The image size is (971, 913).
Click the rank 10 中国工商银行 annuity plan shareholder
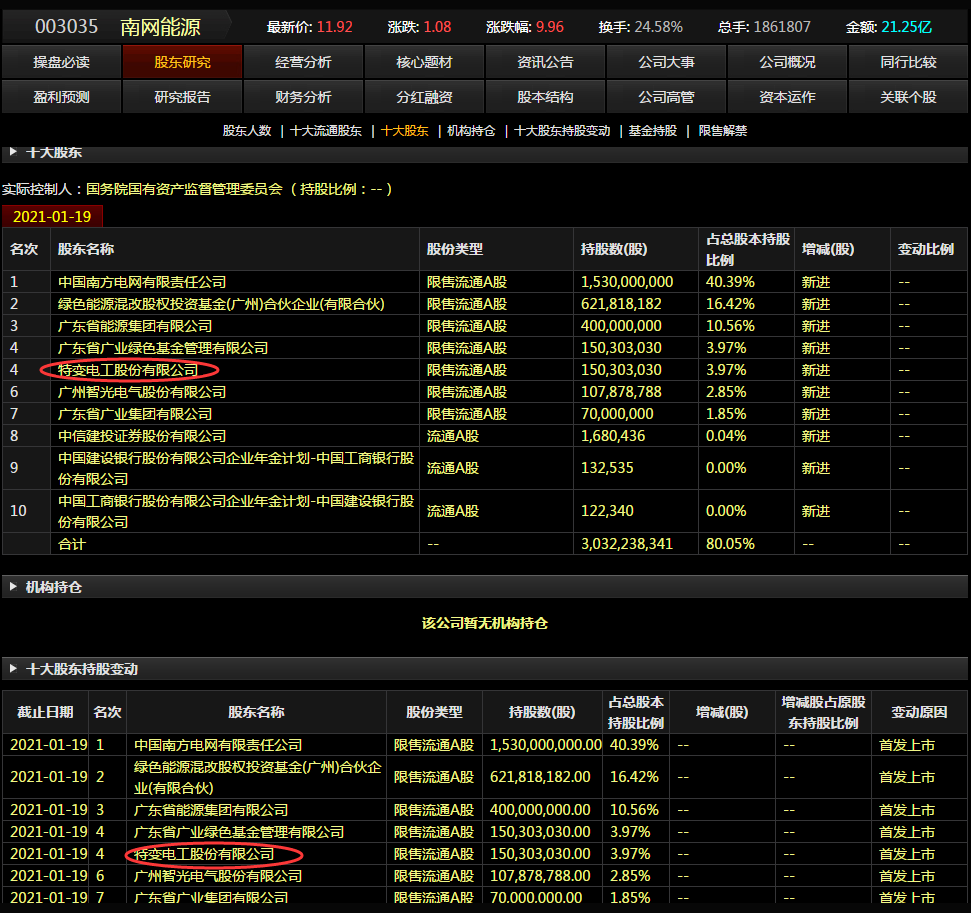point(236,511)
